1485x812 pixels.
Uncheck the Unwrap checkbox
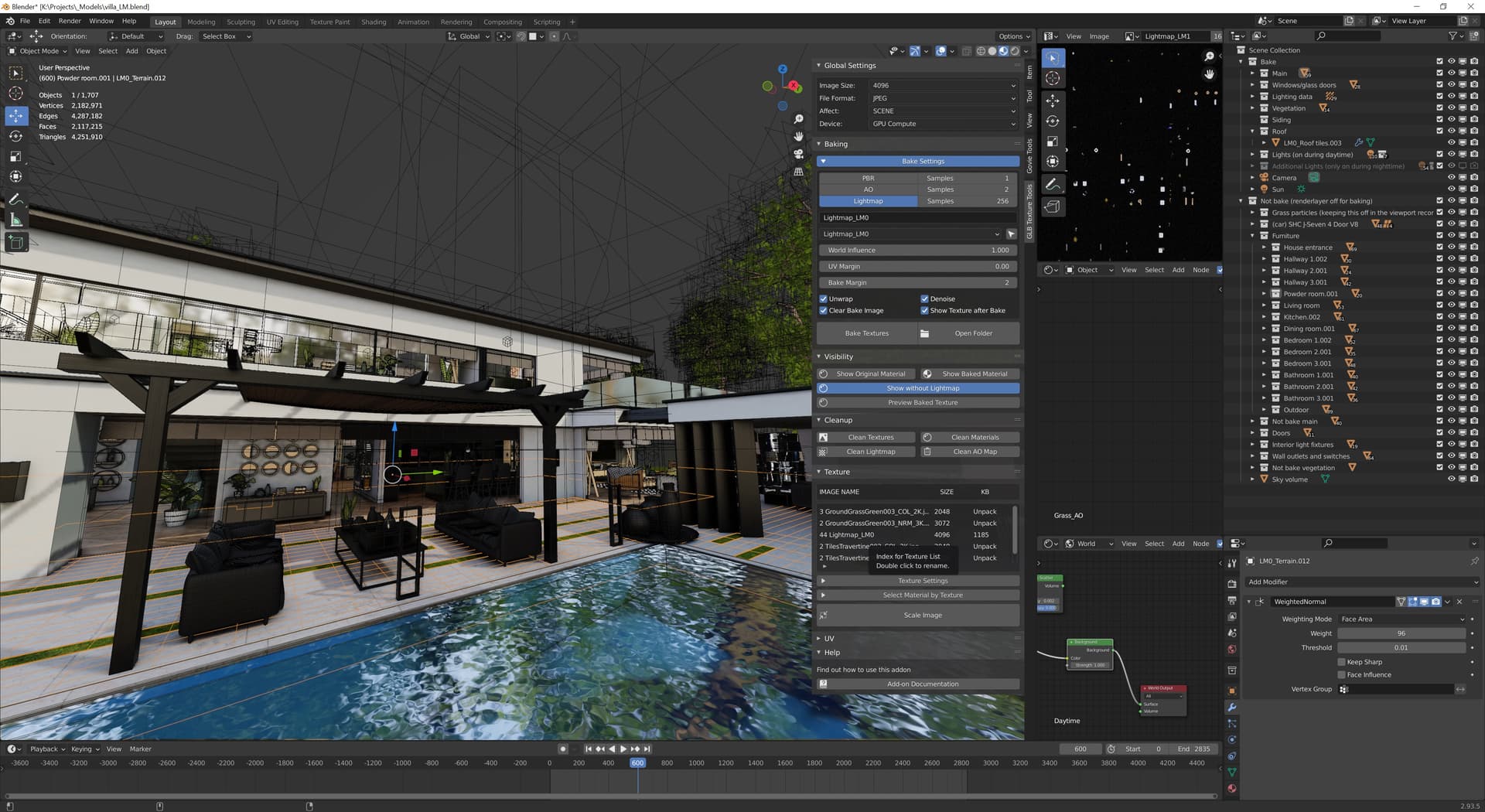point(823,299)
